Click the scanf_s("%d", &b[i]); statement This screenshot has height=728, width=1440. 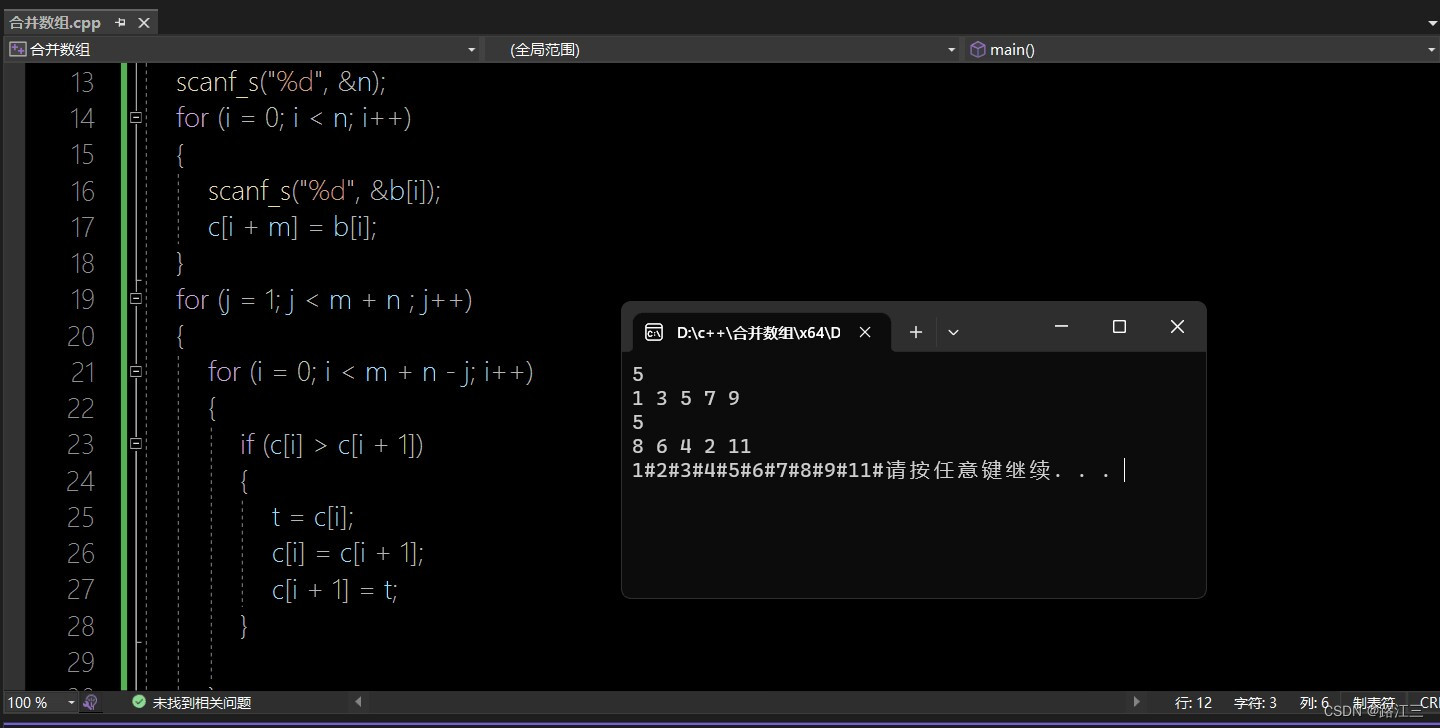324,190
